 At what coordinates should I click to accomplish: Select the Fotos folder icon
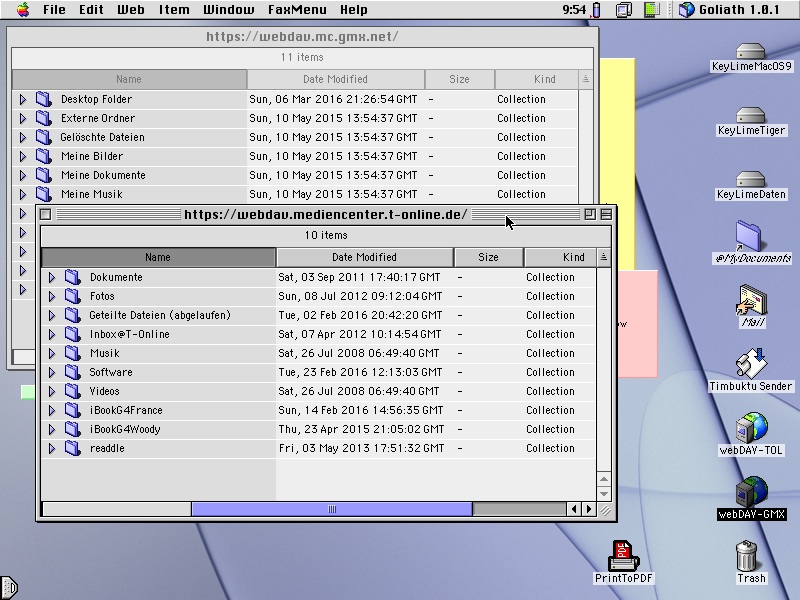(72, 296)
